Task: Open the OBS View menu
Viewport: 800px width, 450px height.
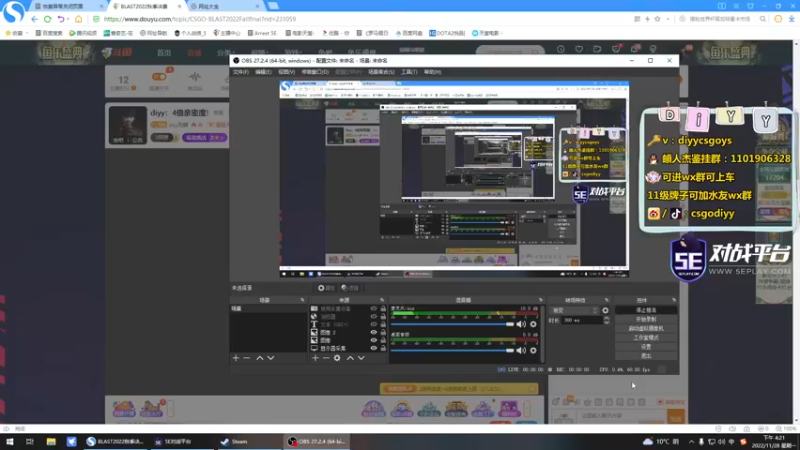Action: tap(286, 72)
